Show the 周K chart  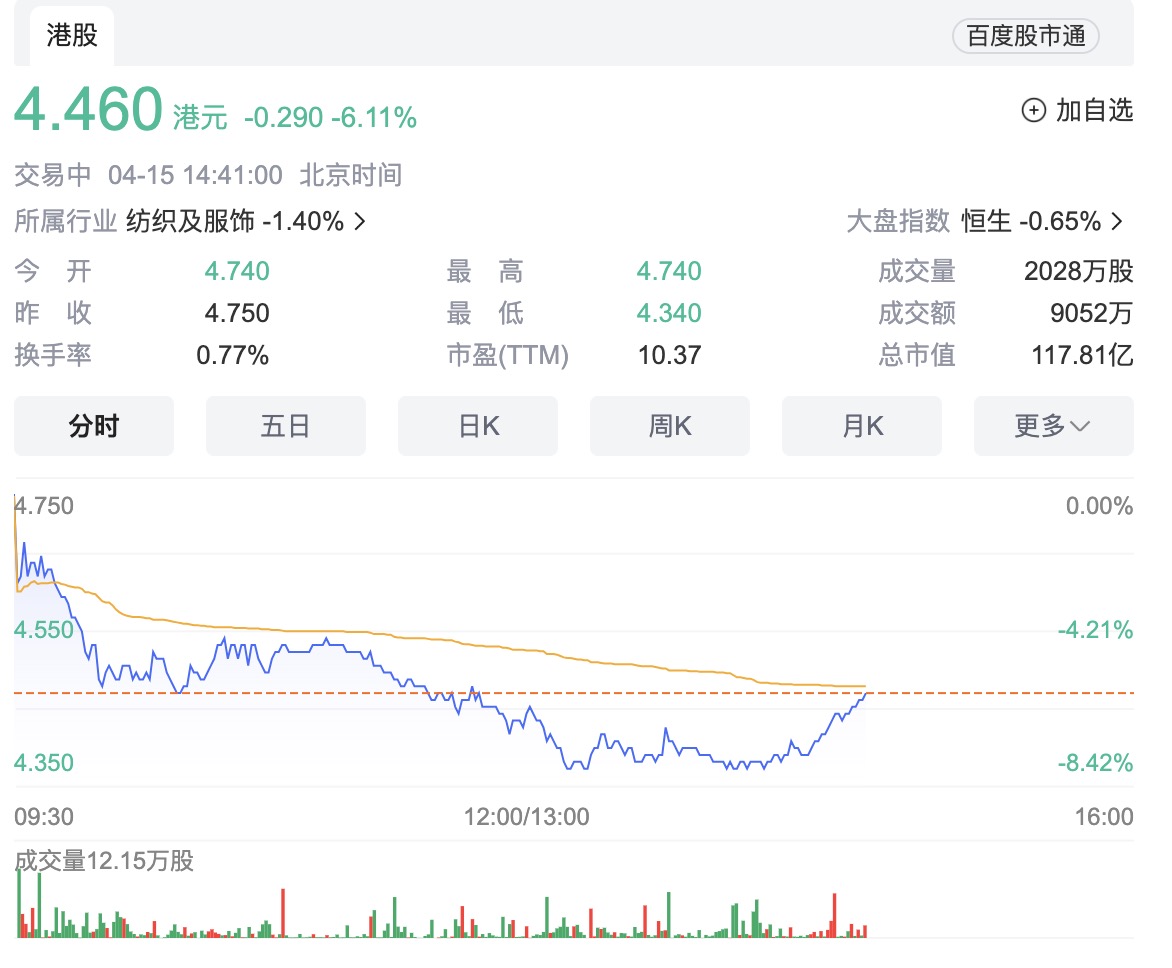pos(670,426)
